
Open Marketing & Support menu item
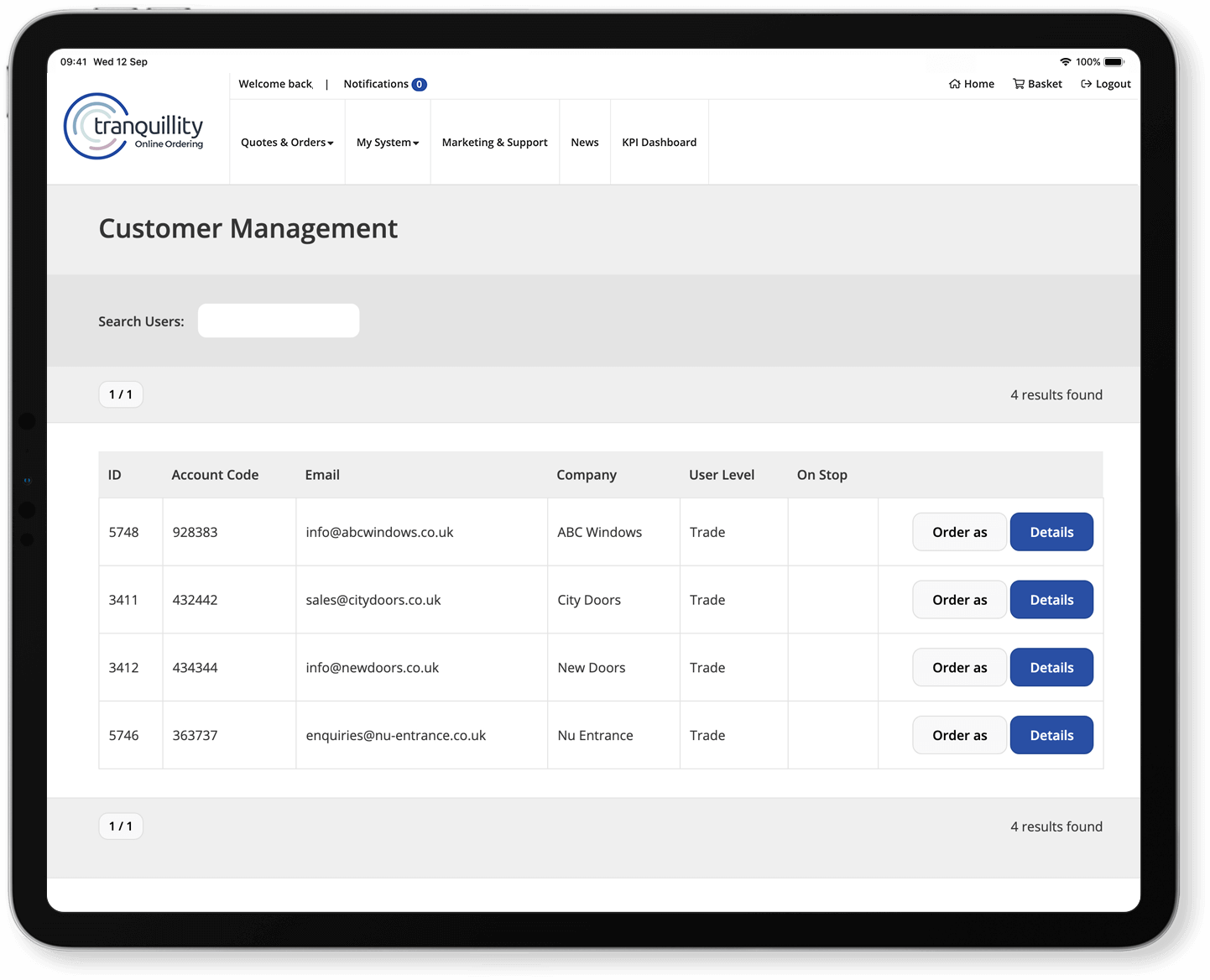coord(495,143)
